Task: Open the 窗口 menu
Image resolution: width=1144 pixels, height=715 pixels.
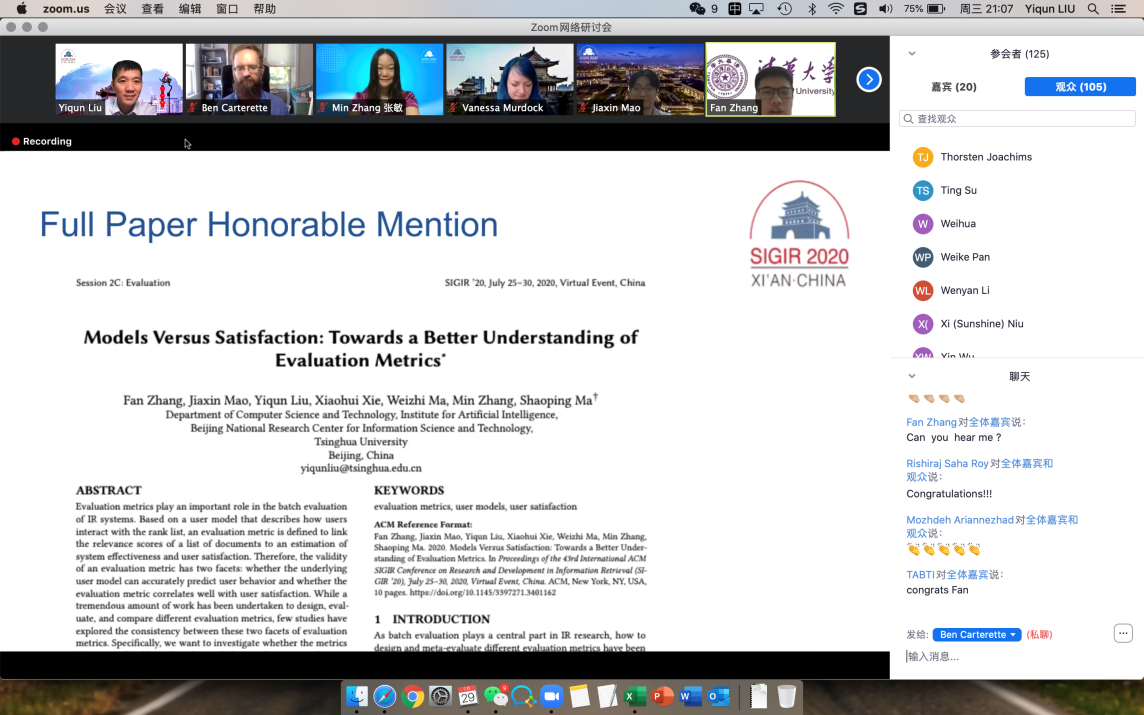Action: (227, 9)
